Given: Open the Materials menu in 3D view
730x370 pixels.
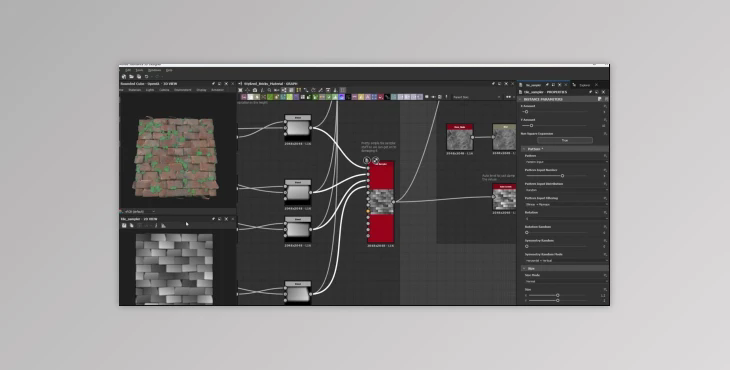Looking at the screenshot, I should (x=135, y=90).
